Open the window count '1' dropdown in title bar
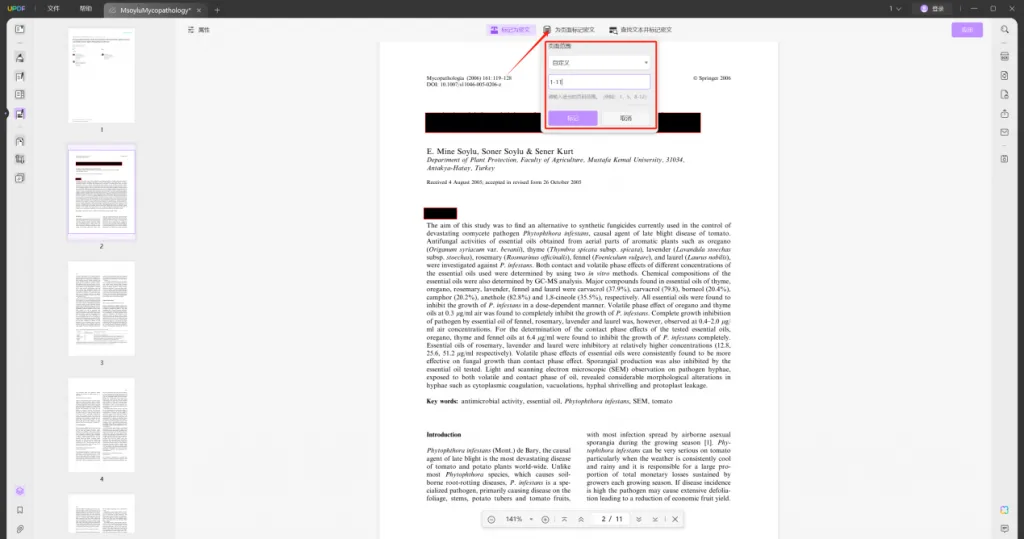Viewport: 1024px width, 539px height. 895,8
